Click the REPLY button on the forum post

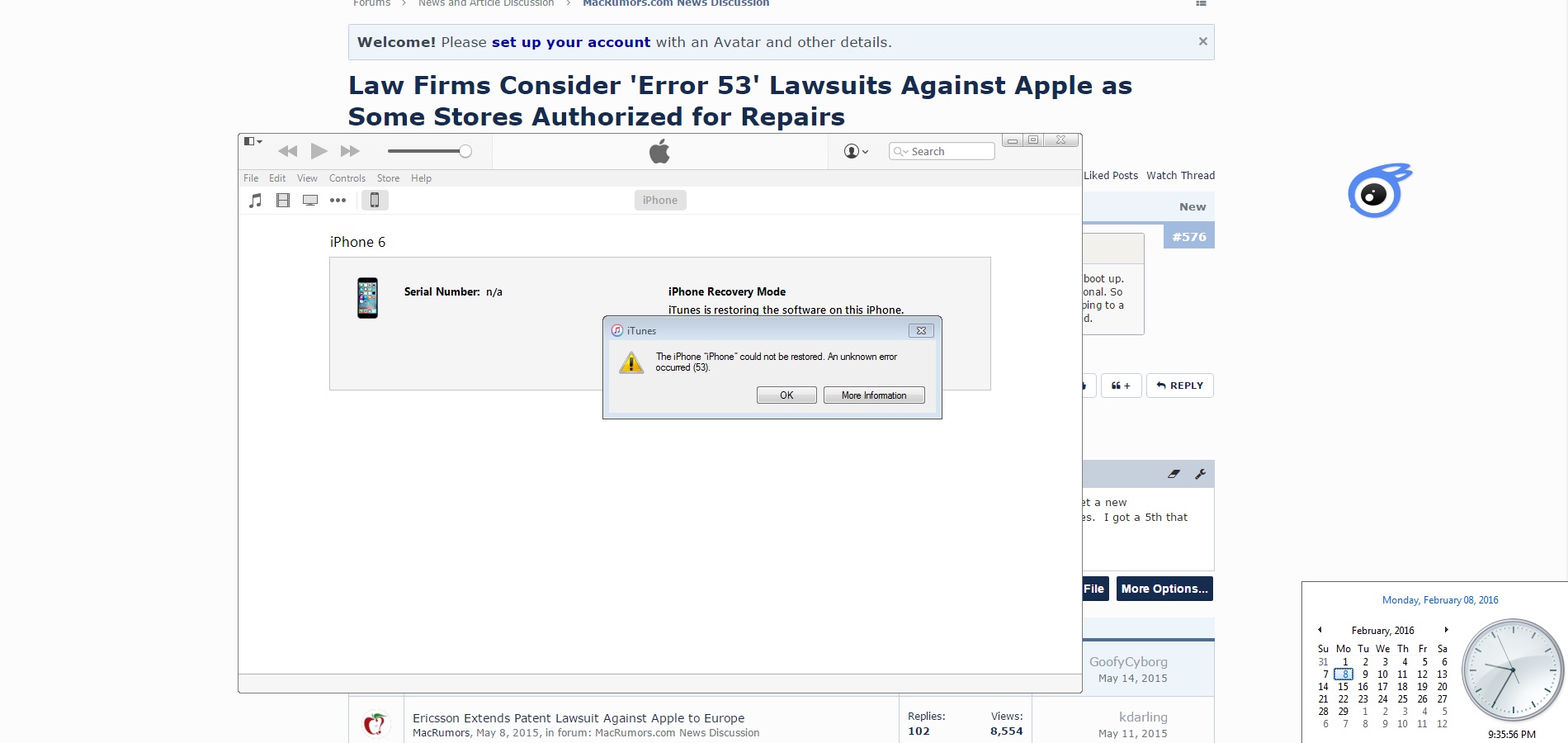click(x=1180, y=386)
